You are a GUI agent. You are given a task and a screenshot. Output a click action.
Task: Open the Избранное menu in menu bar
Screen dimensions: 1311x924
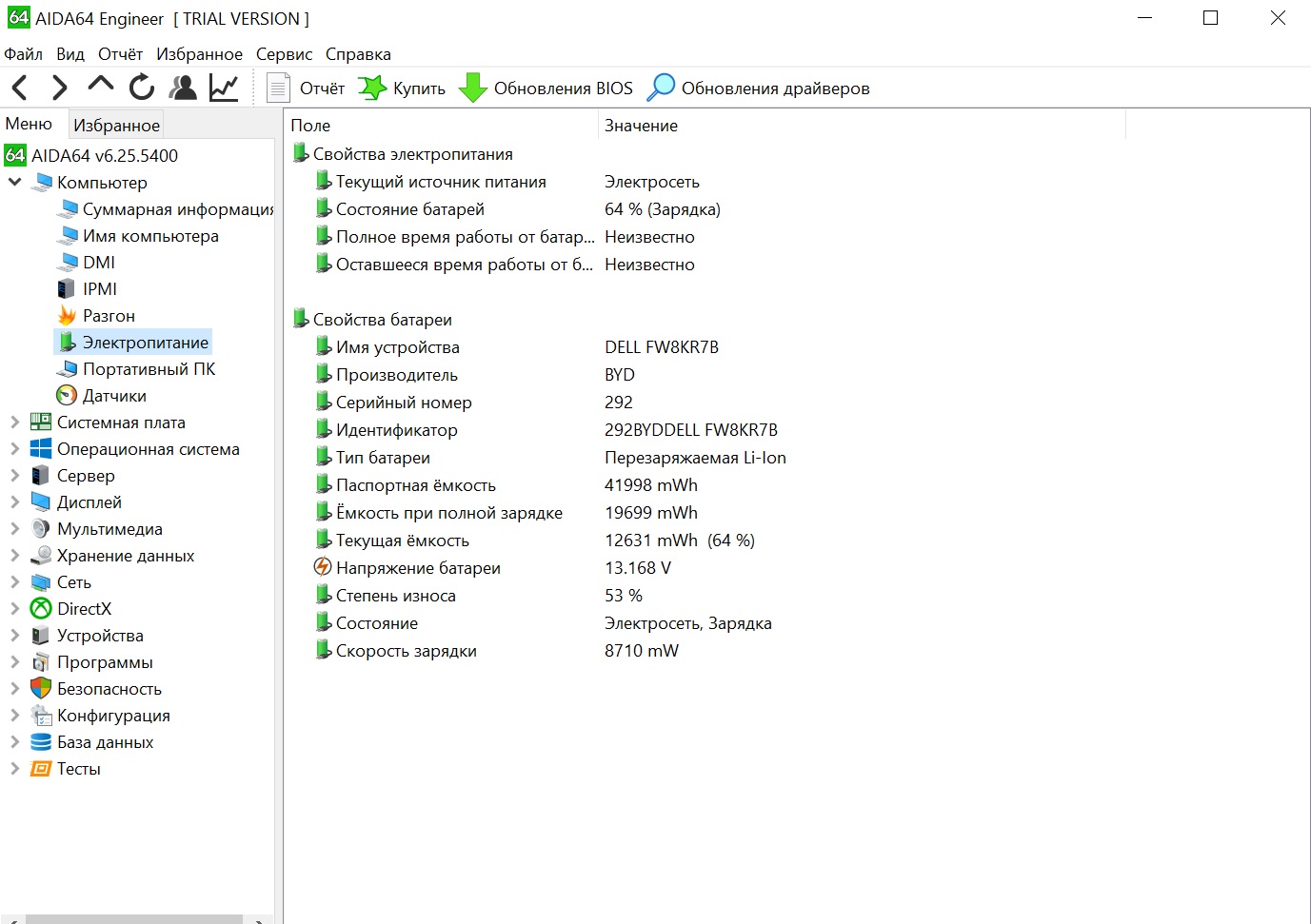tap(199, 54)
